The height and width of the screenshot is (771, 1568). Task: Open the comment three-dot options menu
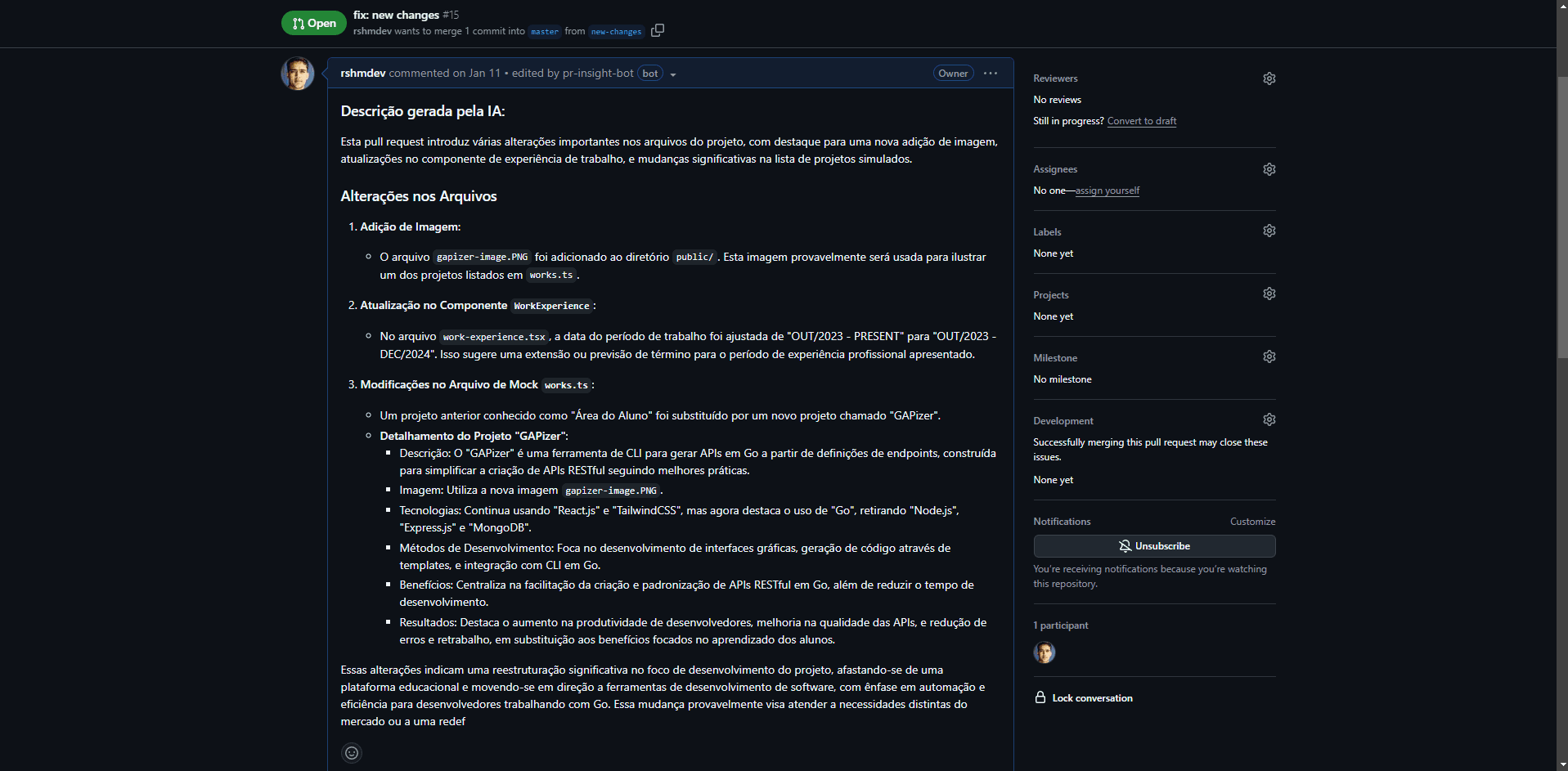(991, 74)
